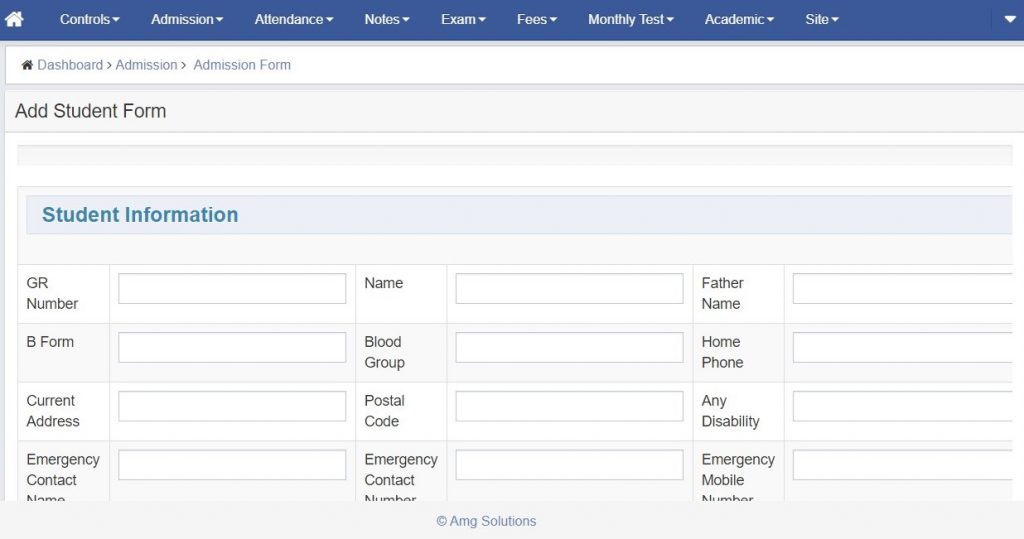Open the Site menu
The width and height of the screenshot is (1024, 539).
(822, 19)
